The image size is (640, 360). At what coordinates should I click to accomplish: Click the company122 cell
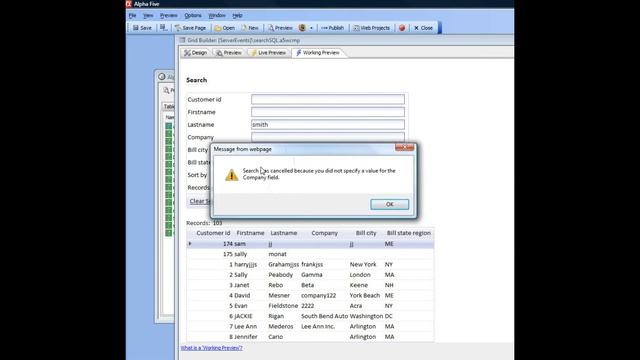[x=318, y=295]
